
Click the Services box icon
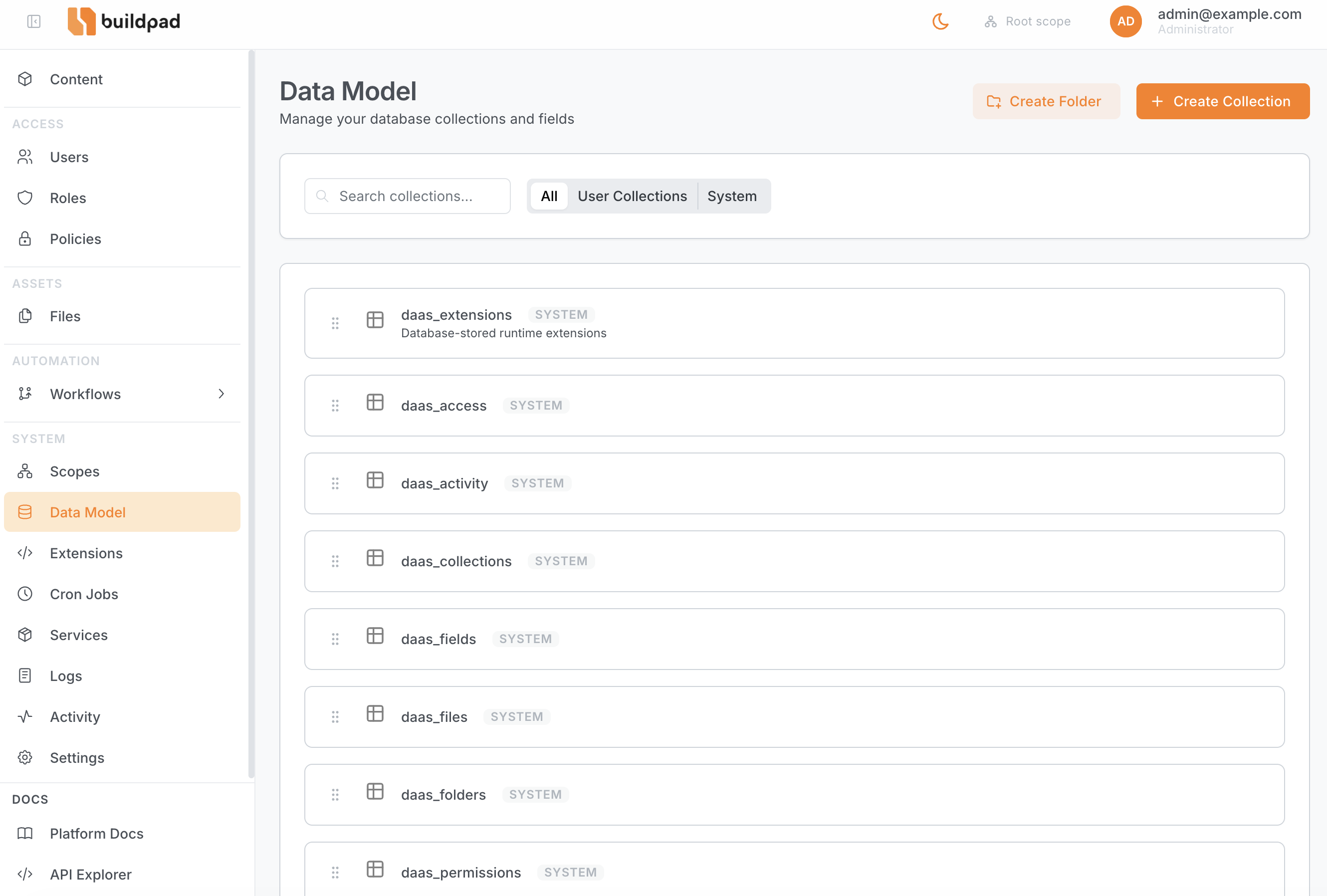[25, 635]
